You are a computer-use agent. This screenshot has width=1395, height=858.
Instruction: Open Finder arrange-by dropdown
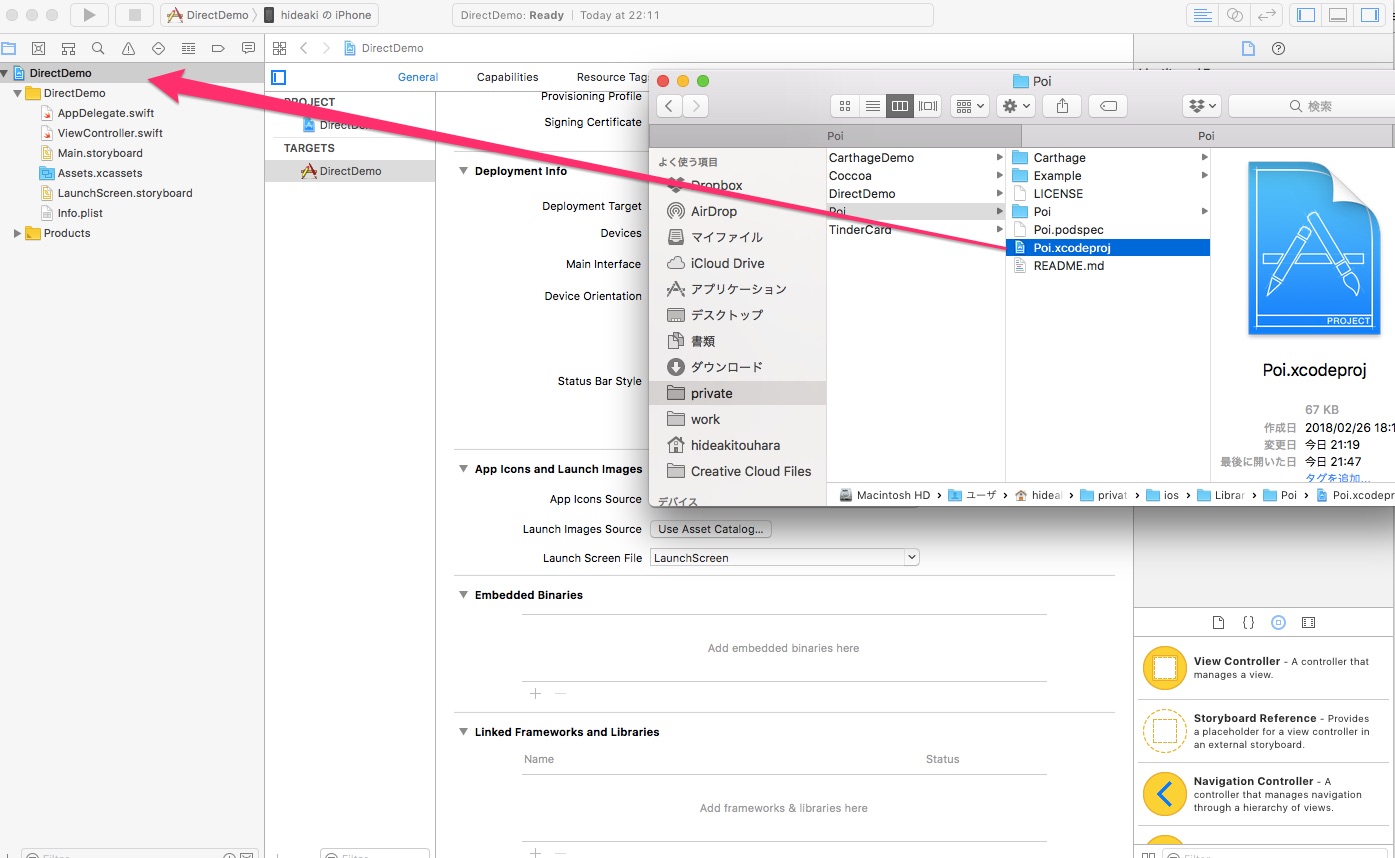[x=969, y=106]
